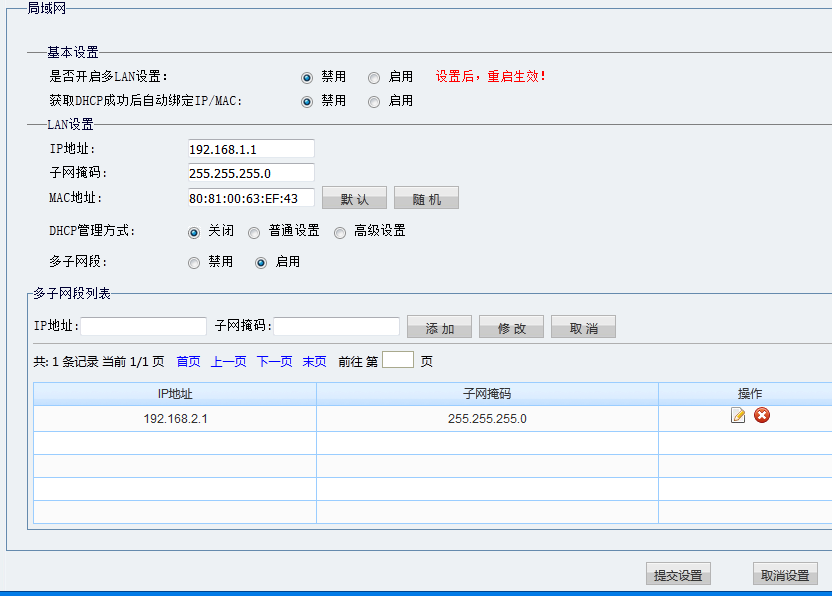
Task: Click the red 设置后，重启生效 notice
Action: [x=491, y=76]
